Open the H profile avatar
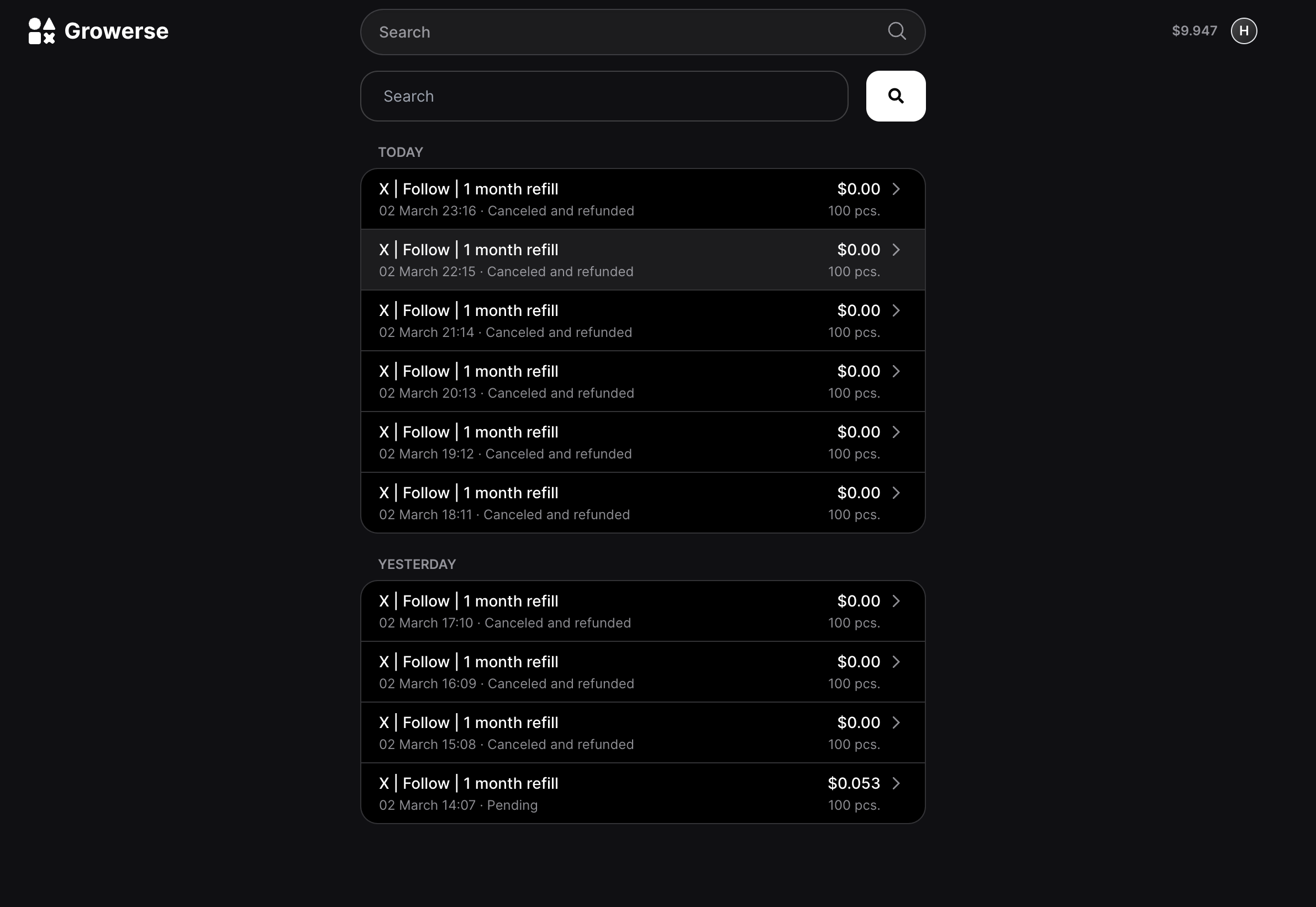 [x=1243, y=31]
